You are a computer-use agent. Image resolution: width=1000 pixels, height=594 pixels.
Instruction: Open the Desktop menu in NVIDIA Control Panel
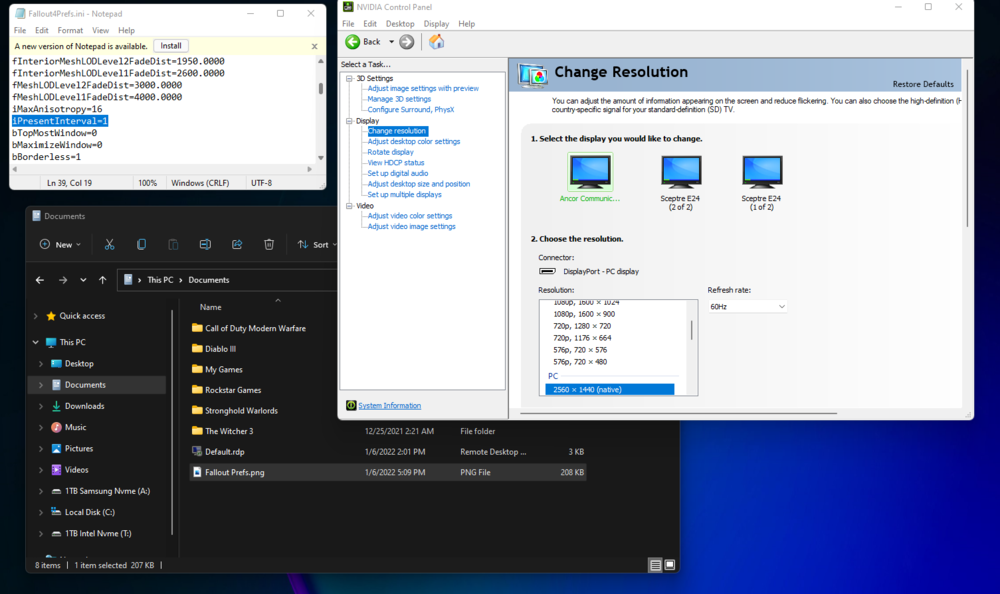[400, 24]
